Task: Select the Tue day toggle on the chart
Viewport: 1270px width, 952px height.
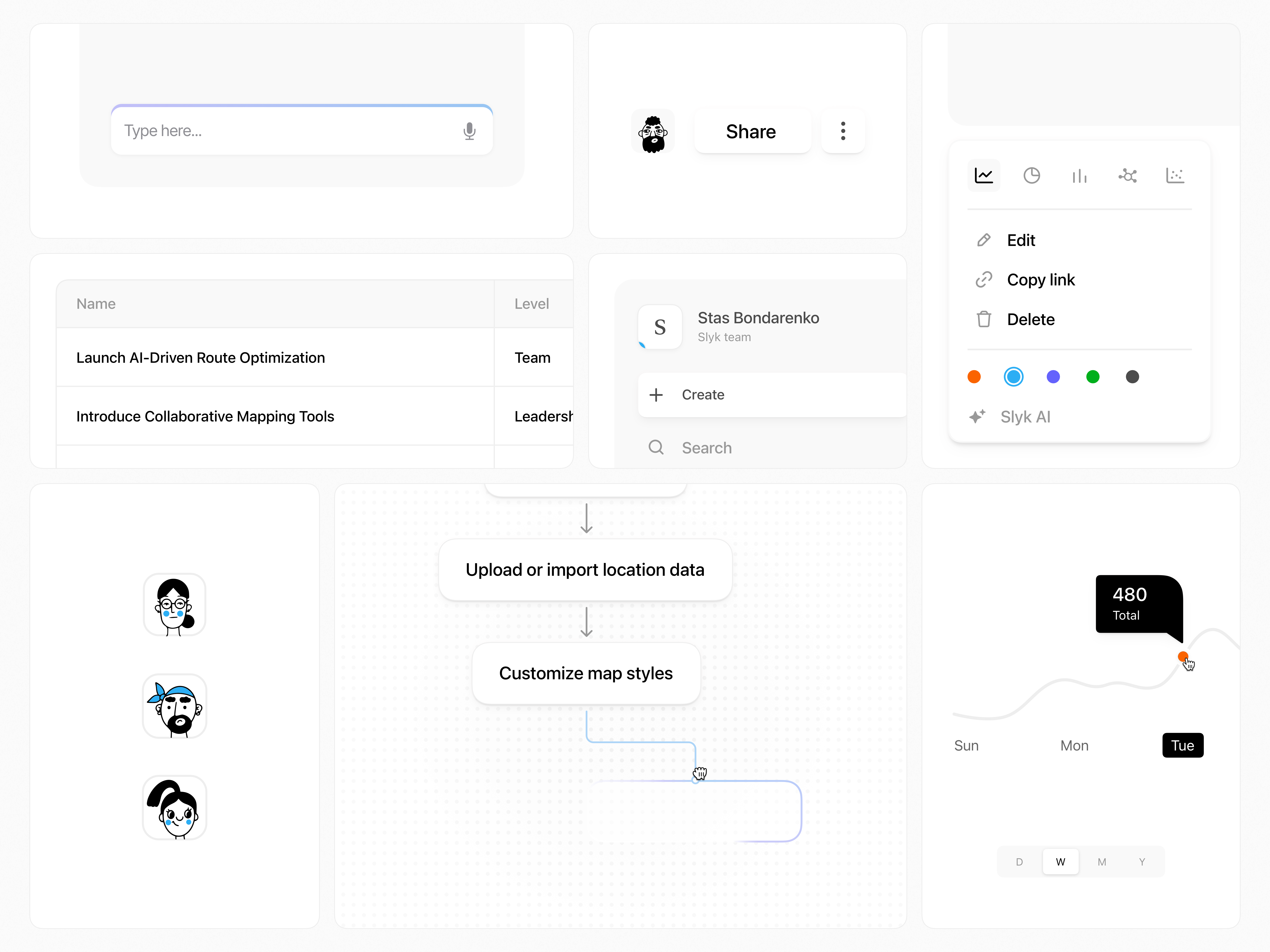Action: pyautogui.click(x=1183, y=745)
